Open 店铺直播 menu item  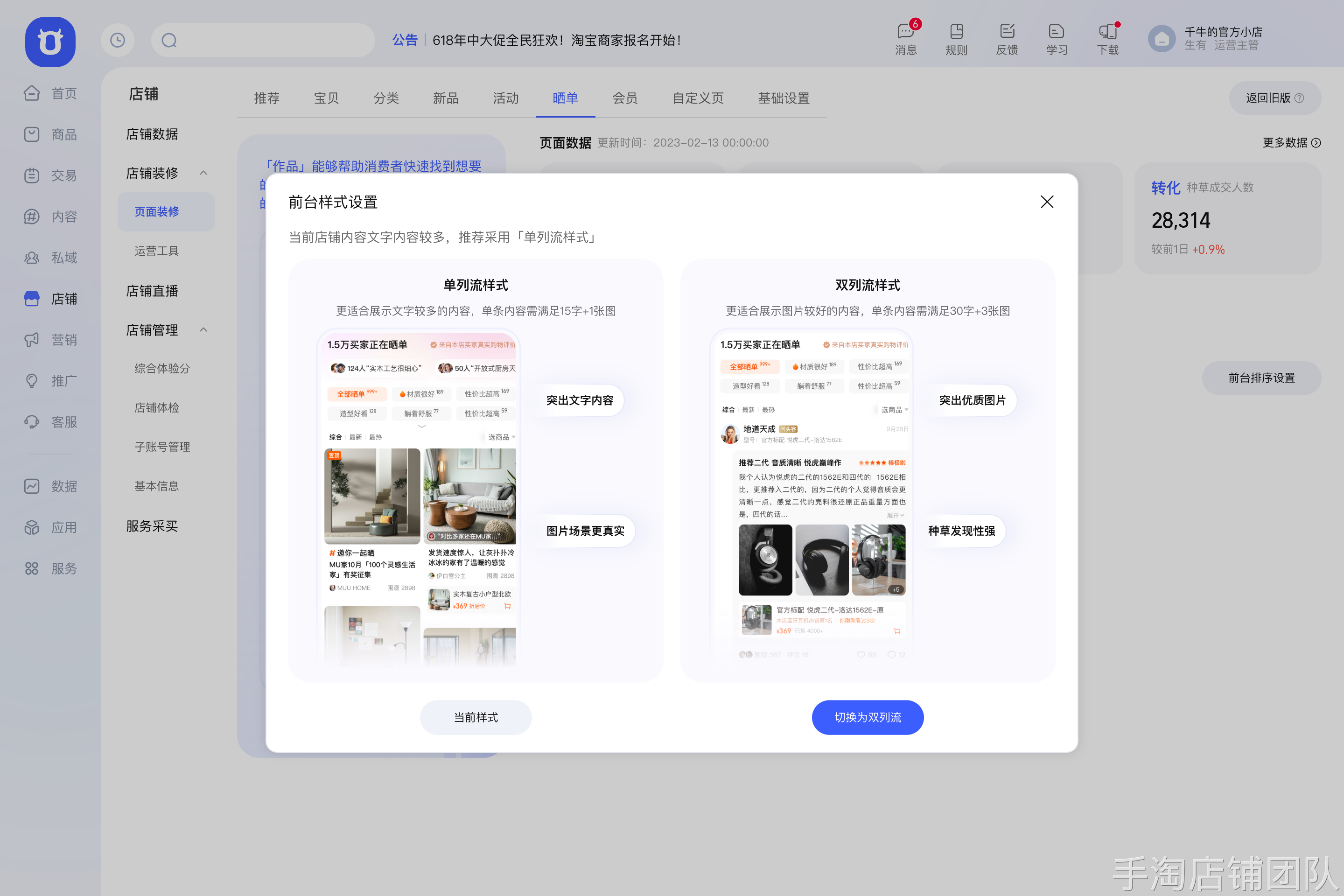pyautogui.click(x=152, y=291)
